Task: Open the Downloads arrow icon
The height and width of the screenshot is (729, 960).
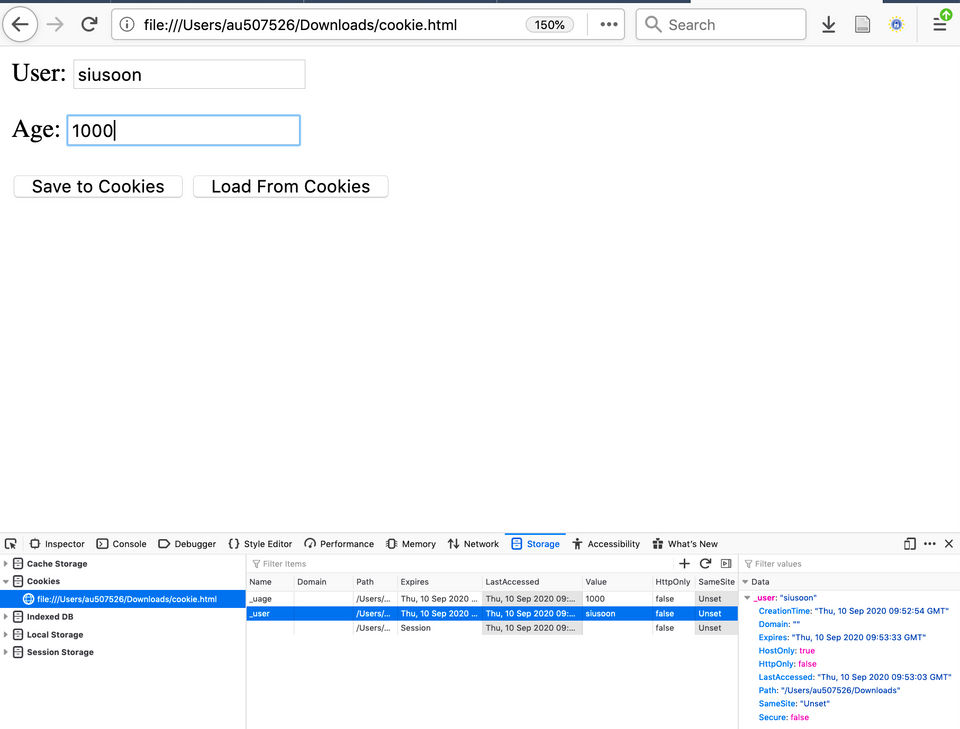Action: (828, 24)
